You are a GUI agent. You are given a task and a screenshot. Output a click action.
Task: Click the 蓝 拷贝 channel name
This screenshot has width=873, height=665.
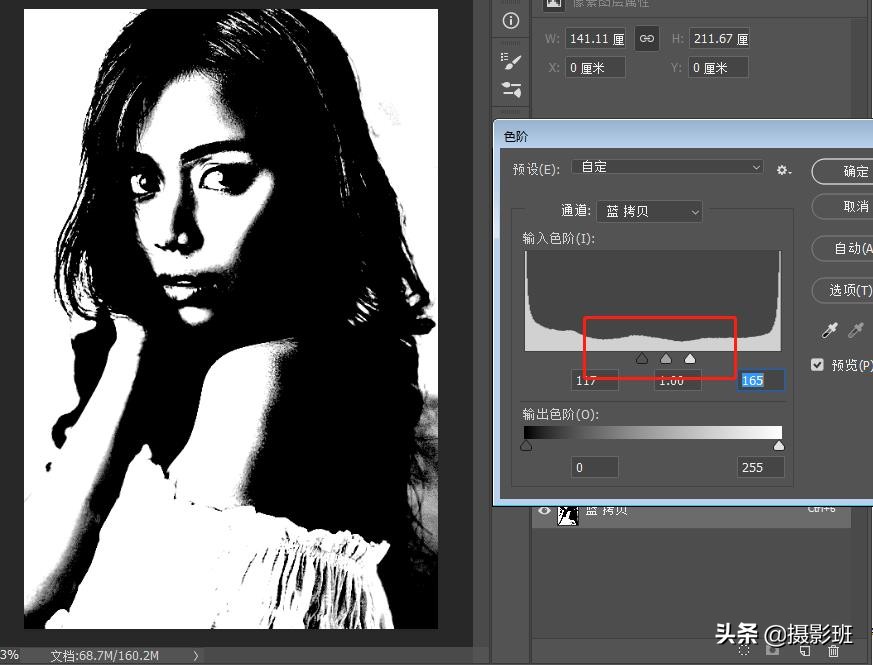[x=606, y=511]
